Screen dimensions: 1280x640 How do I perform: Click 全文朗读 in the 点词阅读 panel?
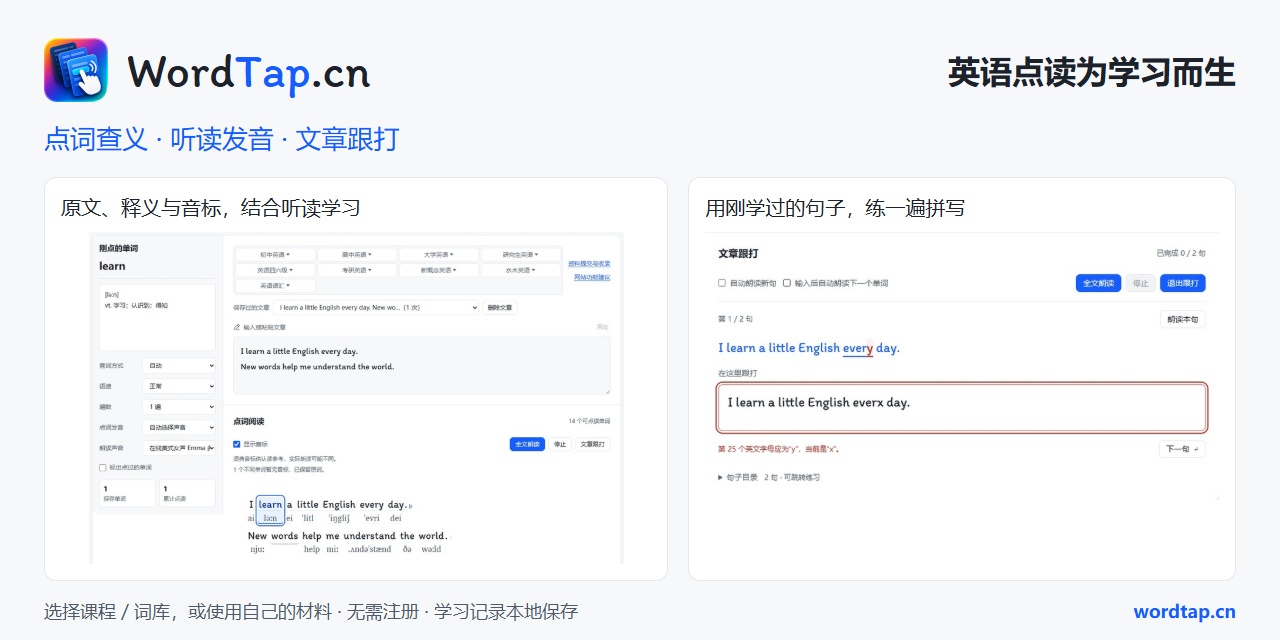pyautogui.click(x=527, y=444)
